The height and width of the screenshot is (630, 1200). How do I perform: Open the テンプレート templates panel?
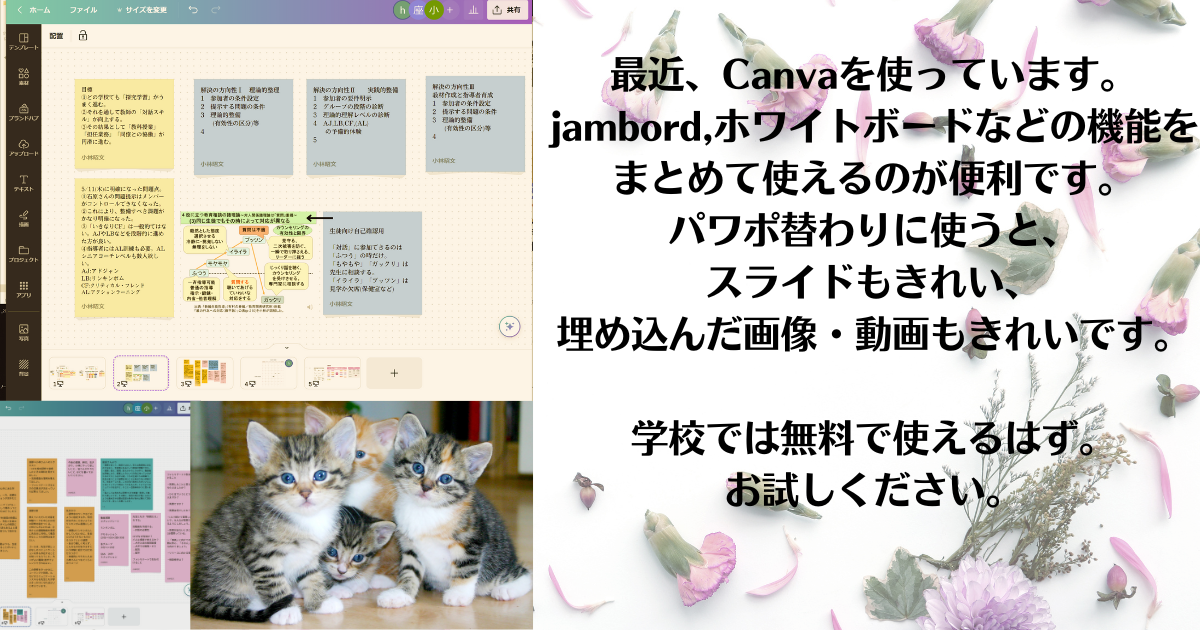[x=23, y=41]
